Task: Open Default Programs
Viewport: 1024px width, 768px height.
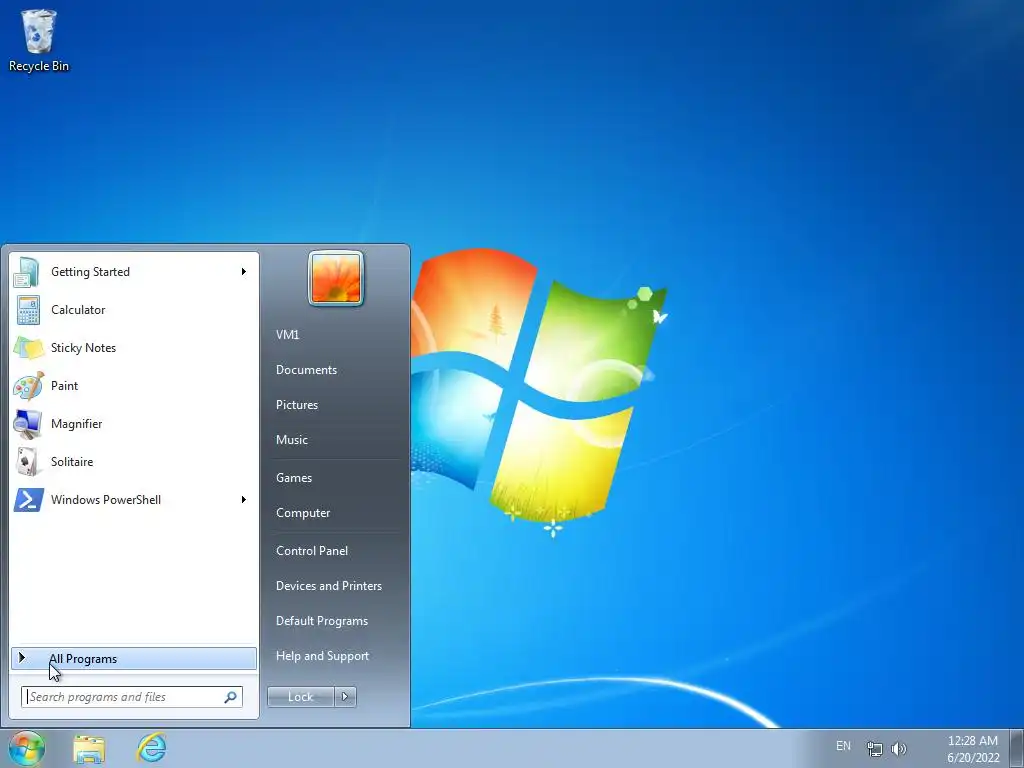Action: click(x=322, y=621)
